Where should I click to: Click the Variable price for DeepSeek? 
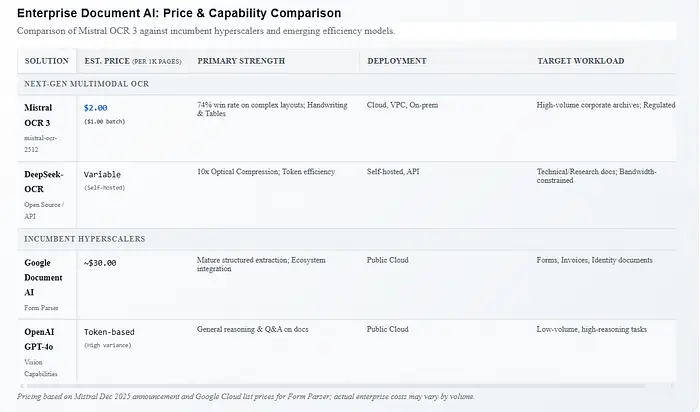pos(102,174)
